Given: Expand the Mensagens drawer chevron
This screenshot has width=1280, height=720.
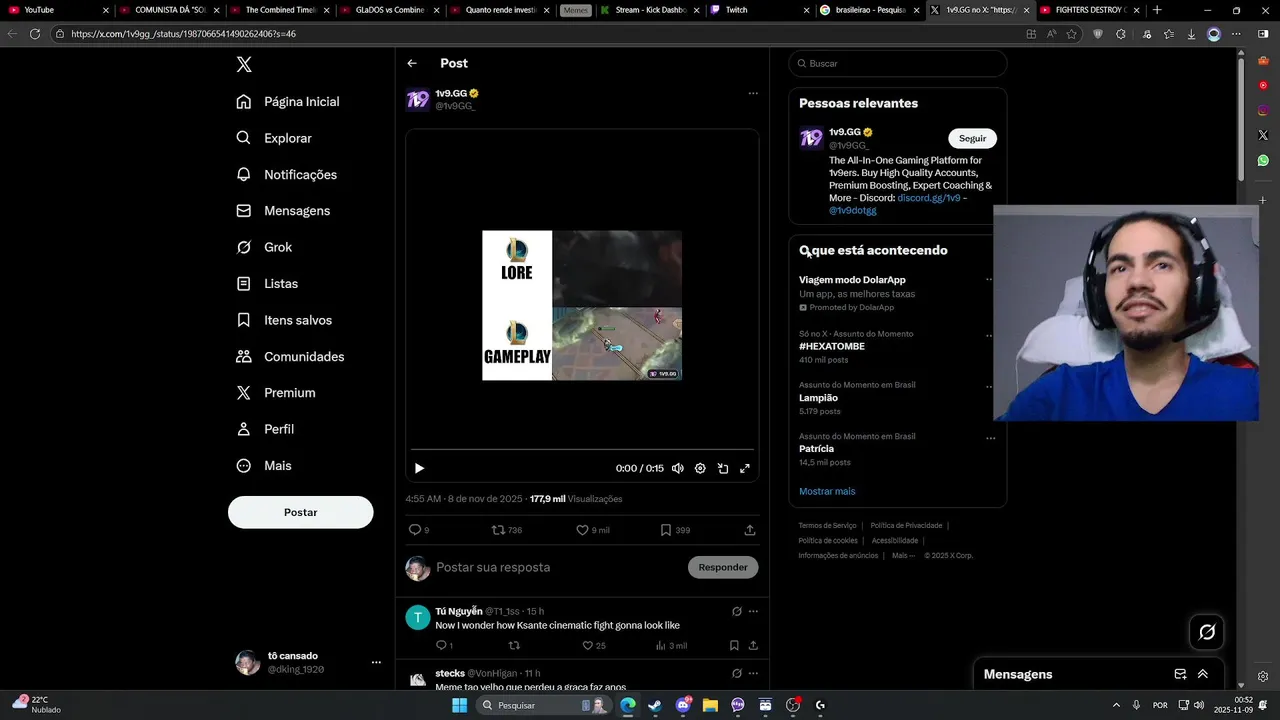Looking at the screenshot, I should click(1202, 674).
